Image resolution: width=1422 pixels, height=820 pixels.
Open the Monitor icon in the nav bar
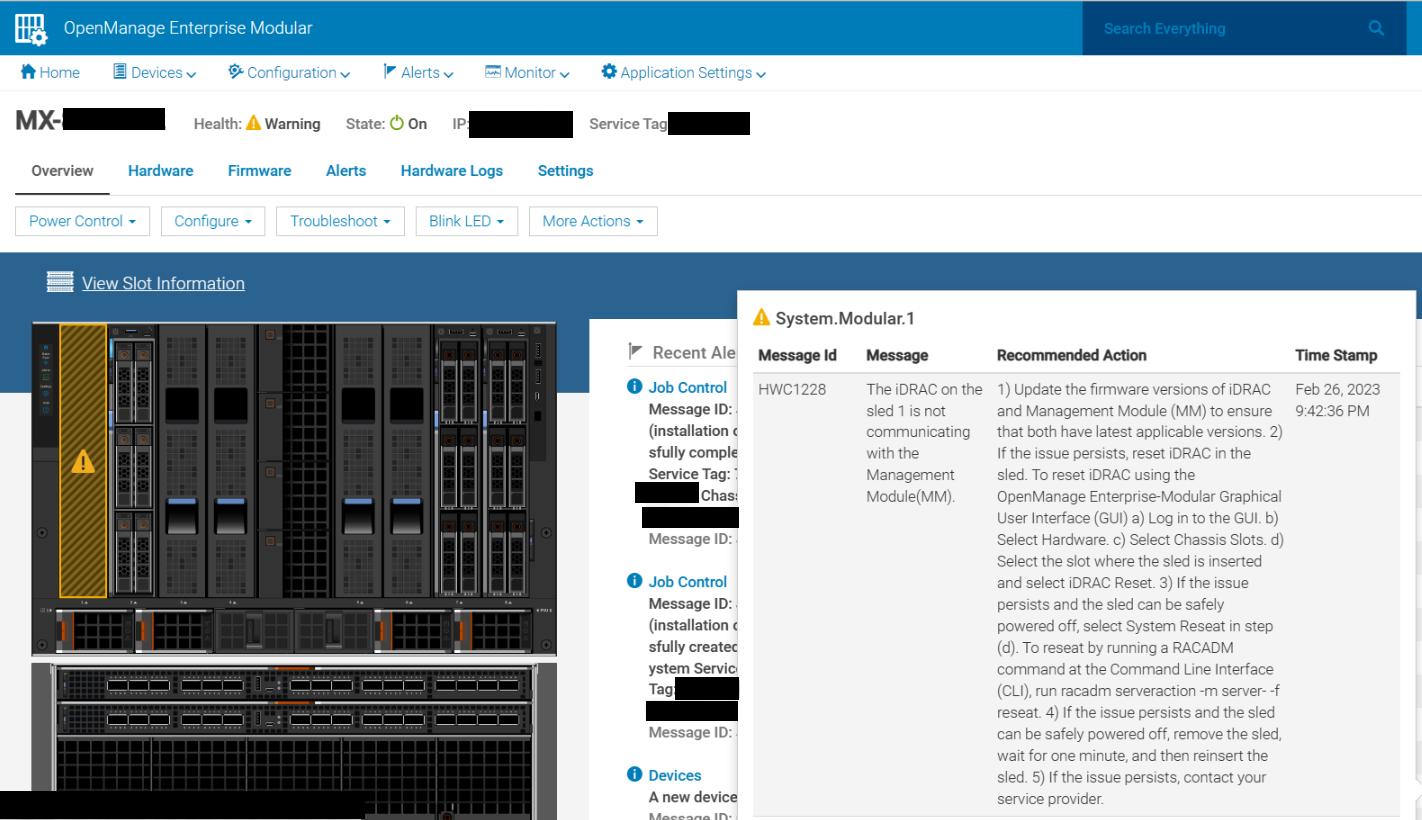[x=492, y=72]
